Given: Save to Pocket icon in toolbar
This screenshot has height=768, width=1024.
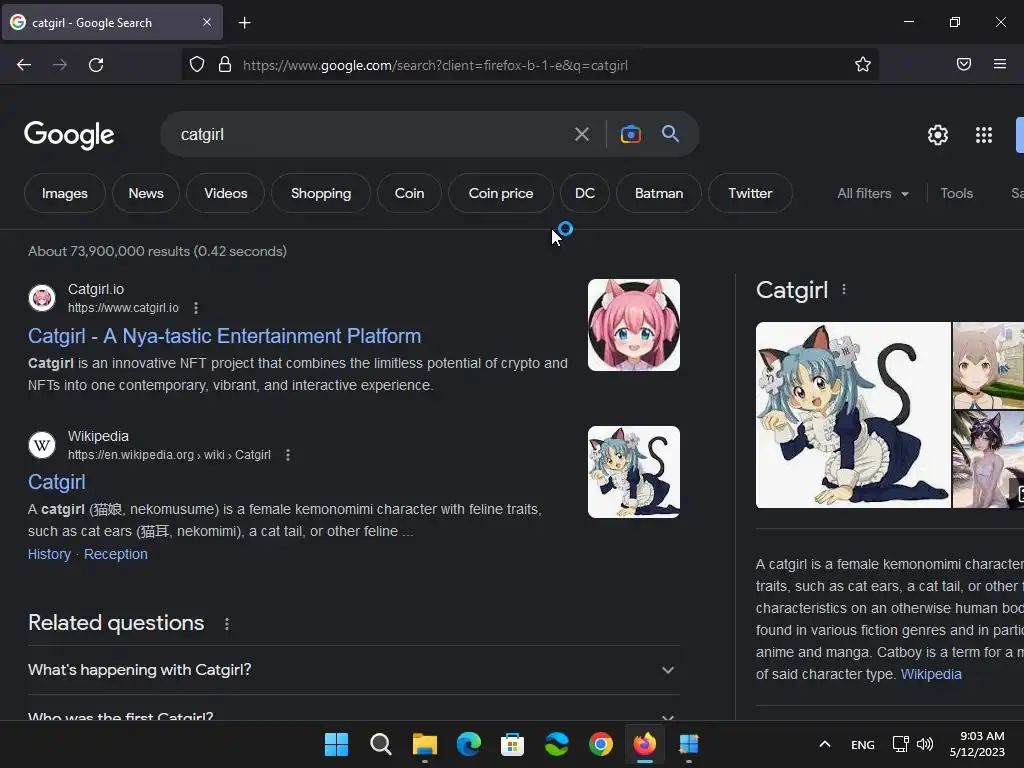Looking at the screenshot, I should click(x=963, y=64).
